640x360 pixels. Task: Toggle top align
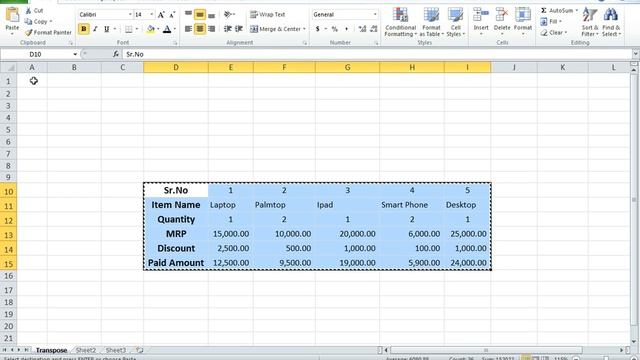tap(188, 14)
